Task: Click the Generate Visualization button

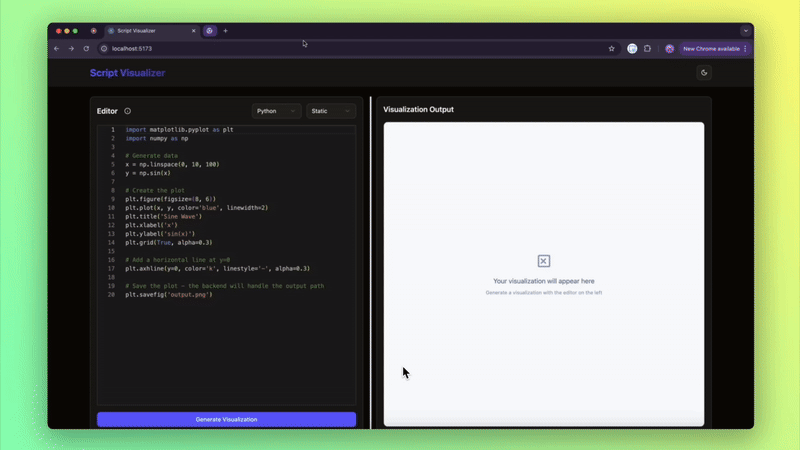Action: click(x=227, y=419)
